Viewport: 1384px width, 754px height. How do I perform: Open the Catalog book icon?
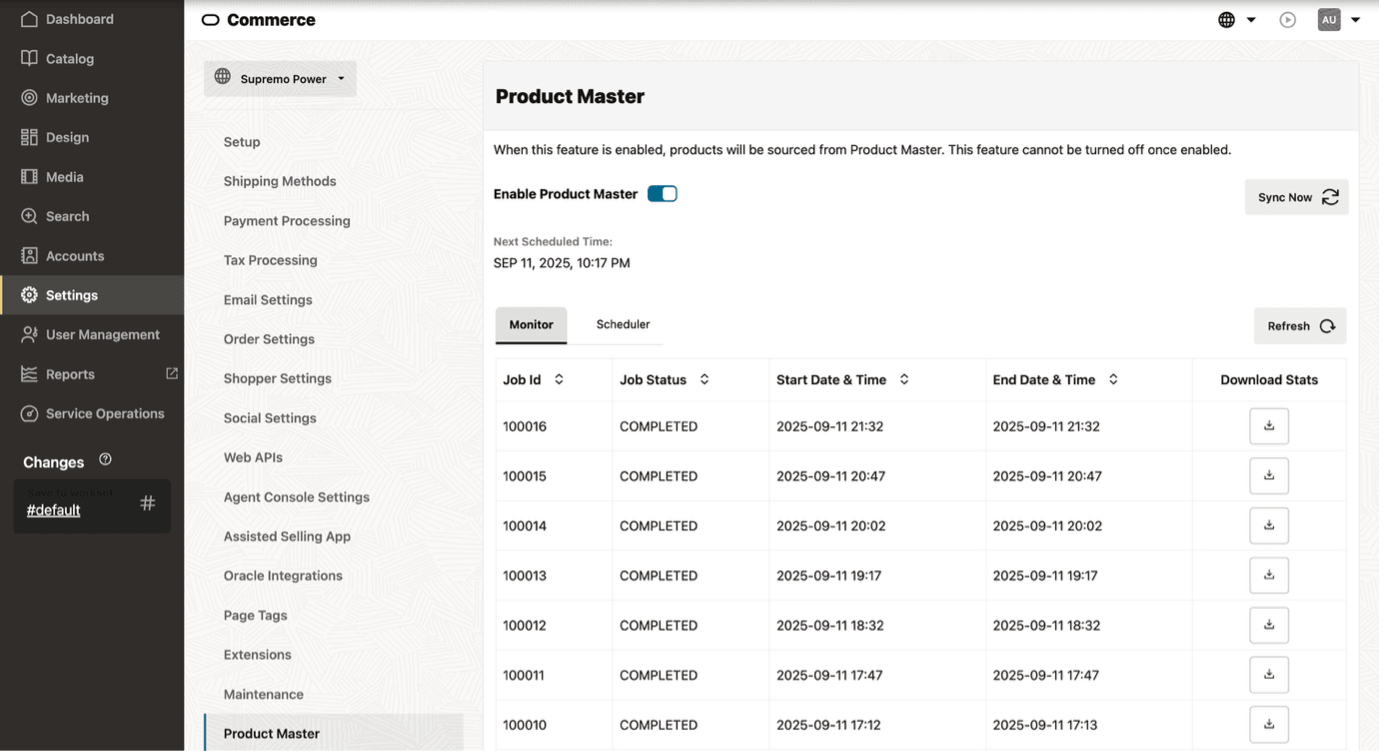(30, 58)
